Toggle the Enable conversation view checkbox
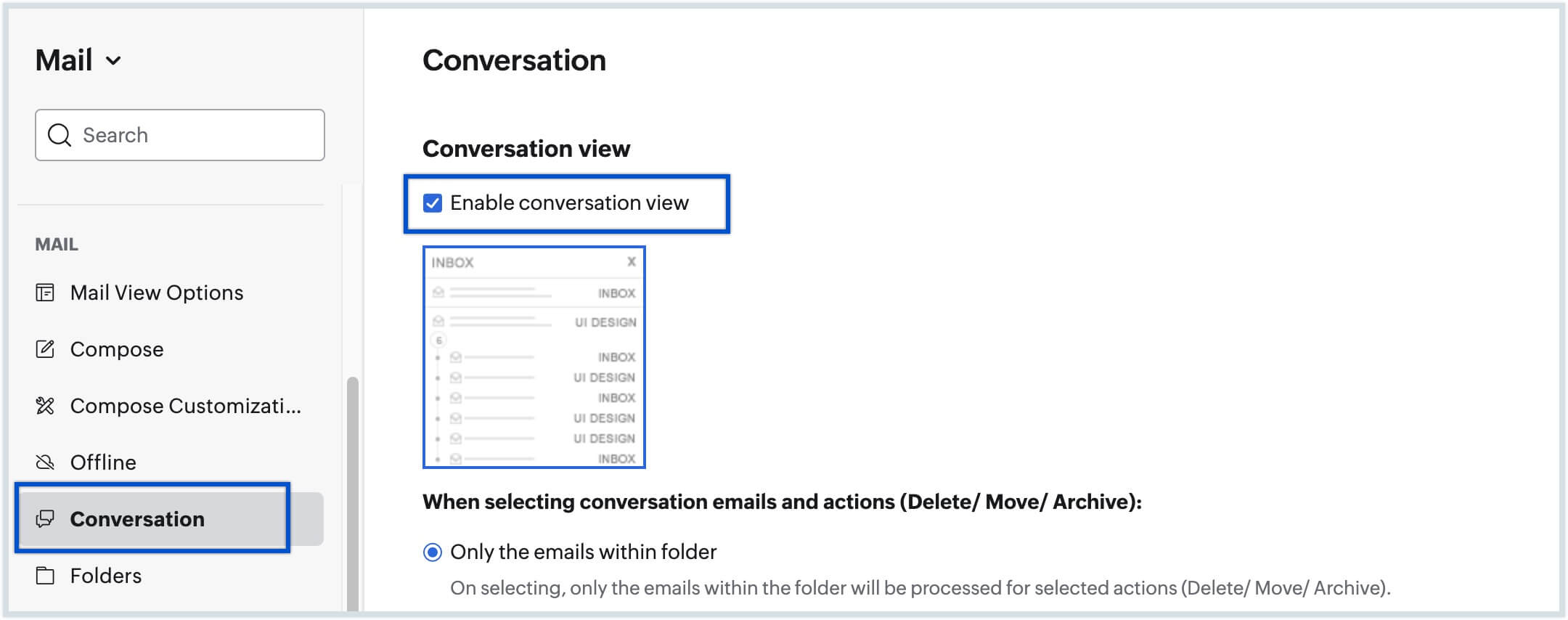The height and width of the screenshot is (620, 1568). (433, 203)
